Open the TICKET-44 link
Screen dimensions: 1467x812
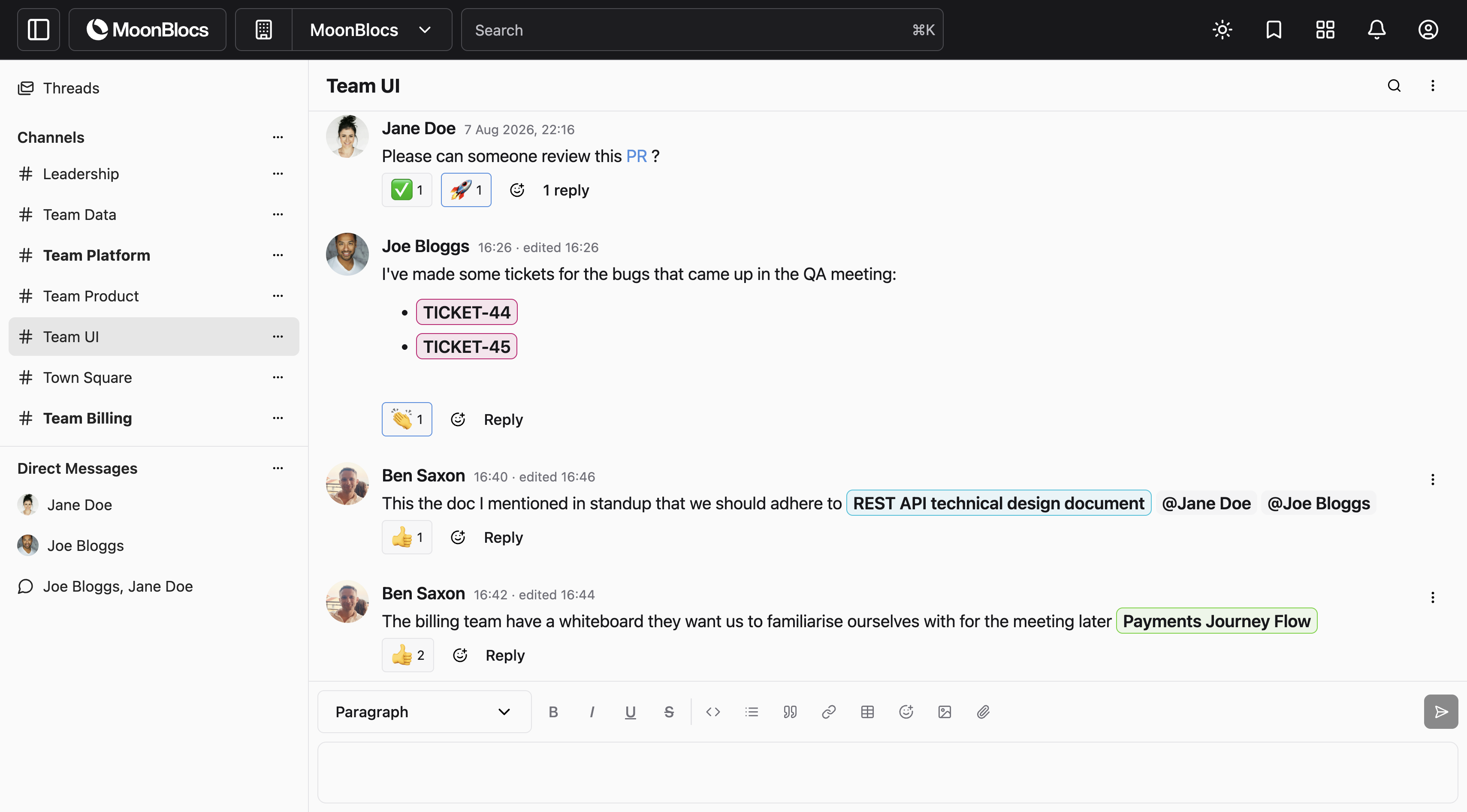466,313
